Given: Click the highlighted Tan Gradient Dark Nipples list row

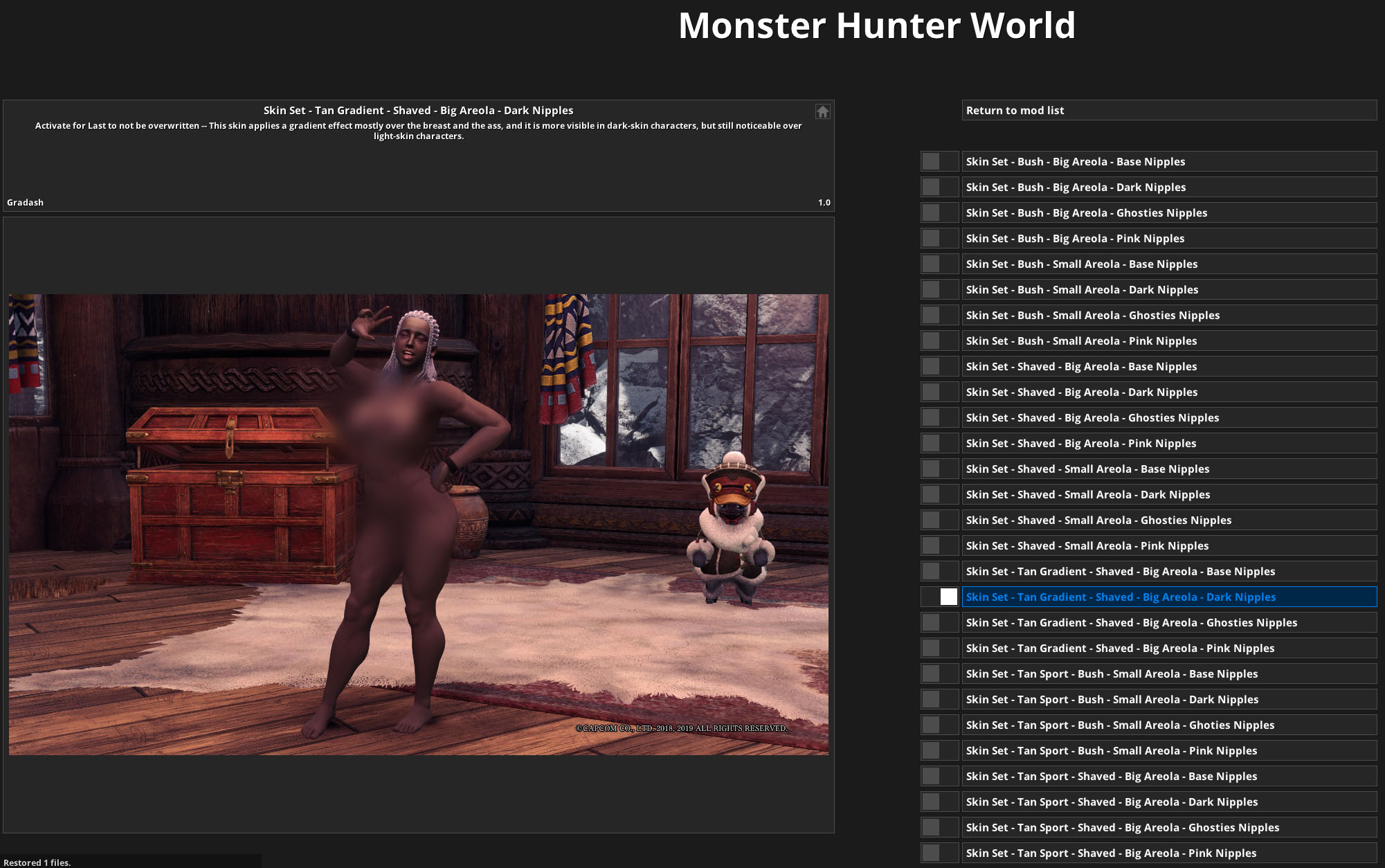Looking at the screenshot, I should tap(1169, 597).
